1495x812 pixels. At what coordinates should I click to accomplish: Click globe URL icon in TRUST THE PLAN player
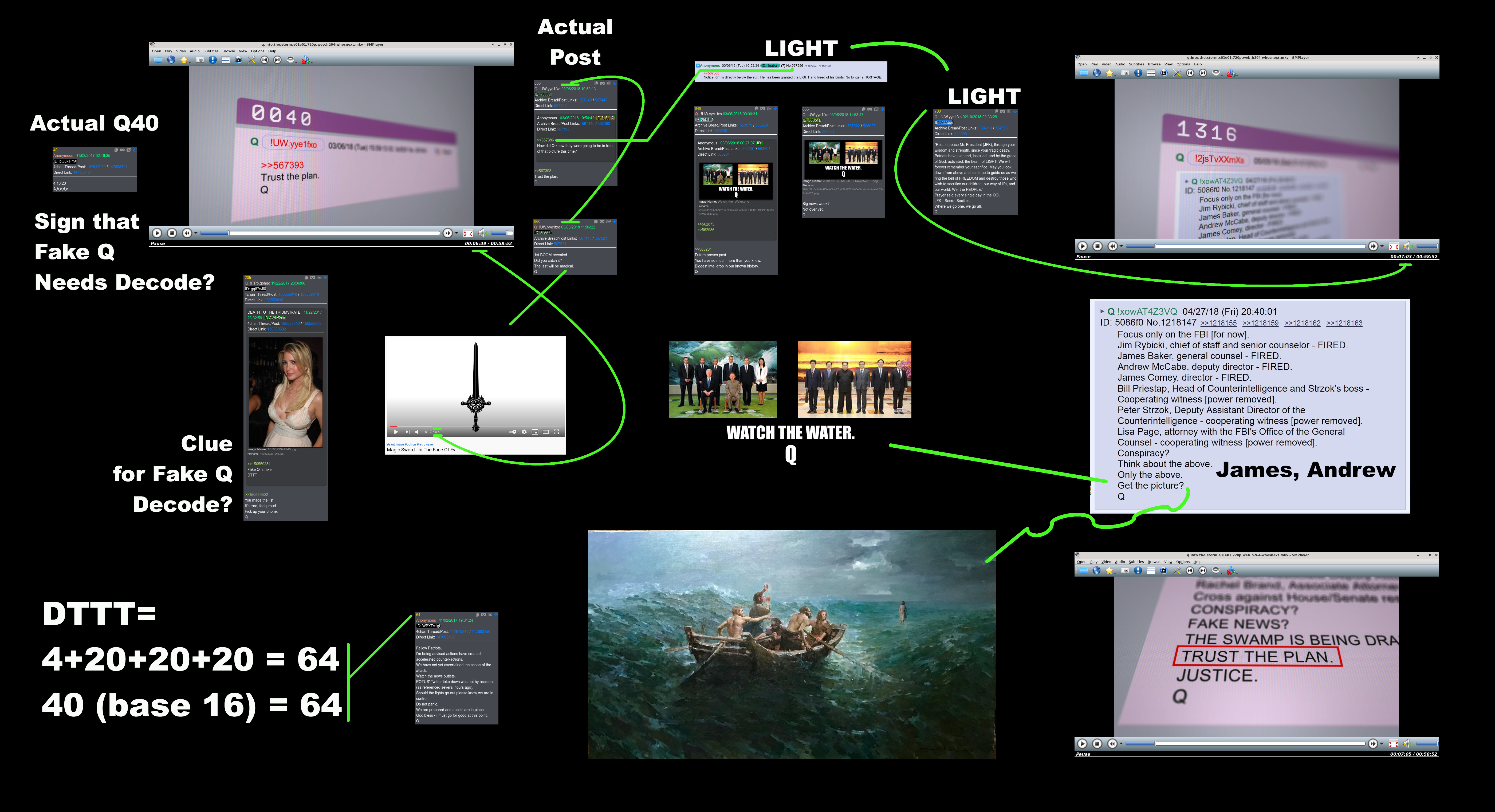pyautogui.click(x=1096, y=570)
